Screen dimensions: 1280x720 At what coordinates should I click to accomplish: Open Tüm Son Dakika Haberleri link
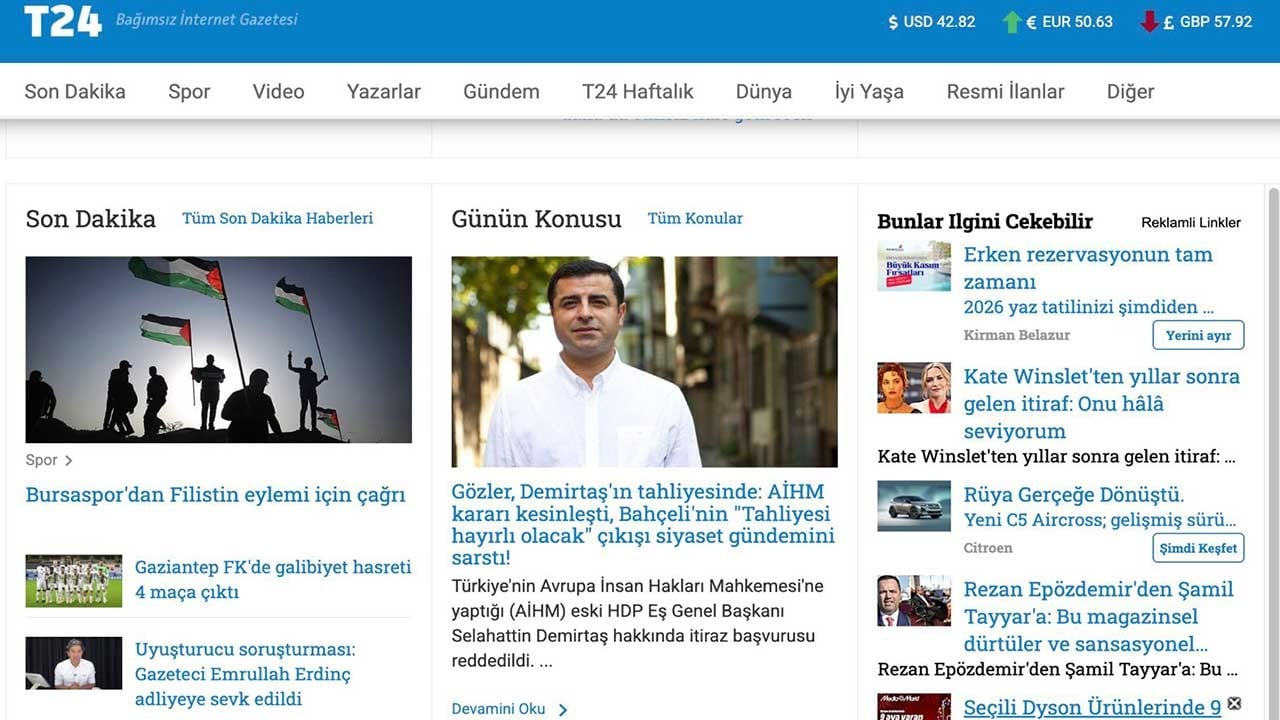[x=277, y=218]
